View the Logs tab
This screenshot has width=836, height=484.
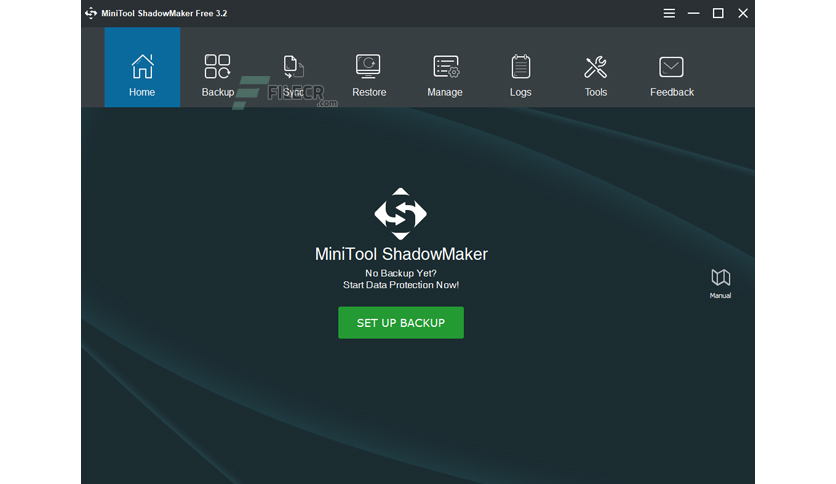point(520,68)
